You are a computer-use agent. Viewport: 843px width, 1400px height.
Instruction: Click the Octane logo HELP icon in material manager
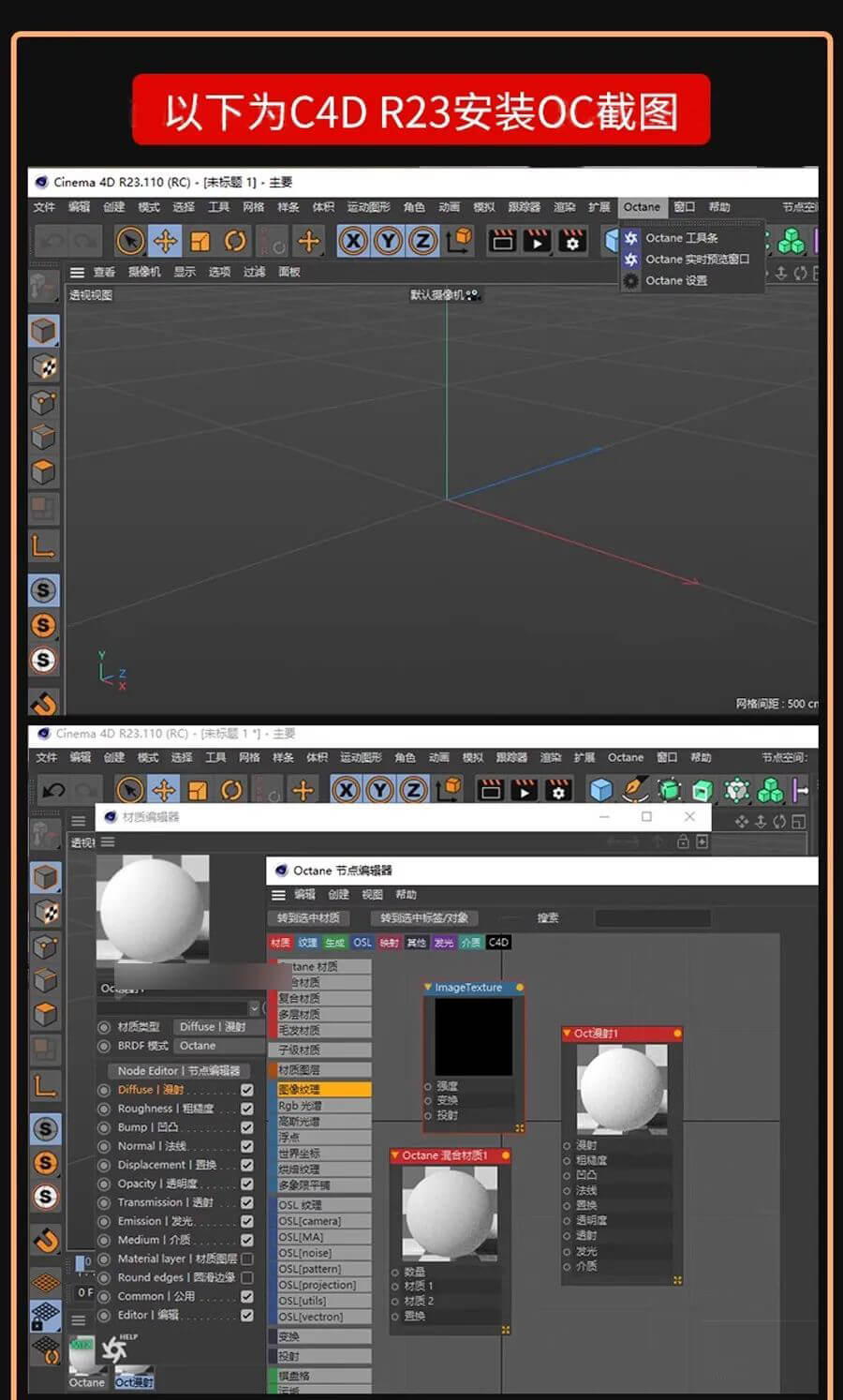click(x=115, y=1349)
